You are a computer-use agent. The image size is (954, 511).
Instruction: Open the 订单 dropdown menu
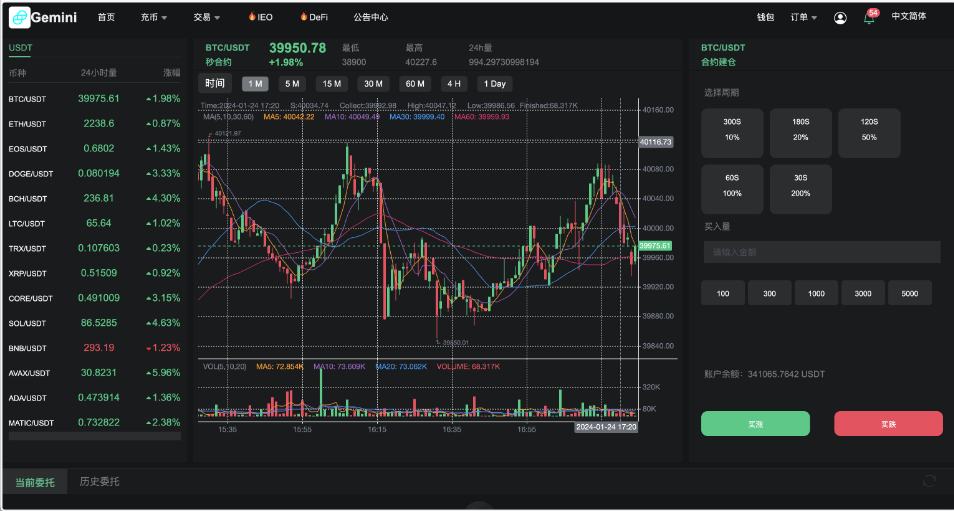pyautogui.click(x=803, y=17)
